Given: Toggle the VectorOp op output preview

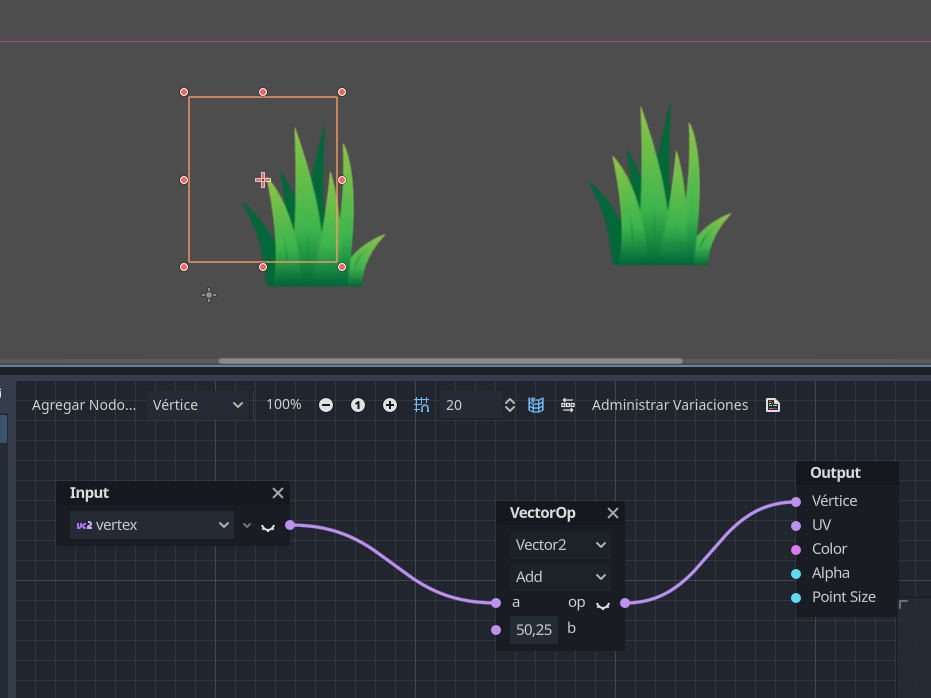Looking at the screenshot, I should point(603,604).
